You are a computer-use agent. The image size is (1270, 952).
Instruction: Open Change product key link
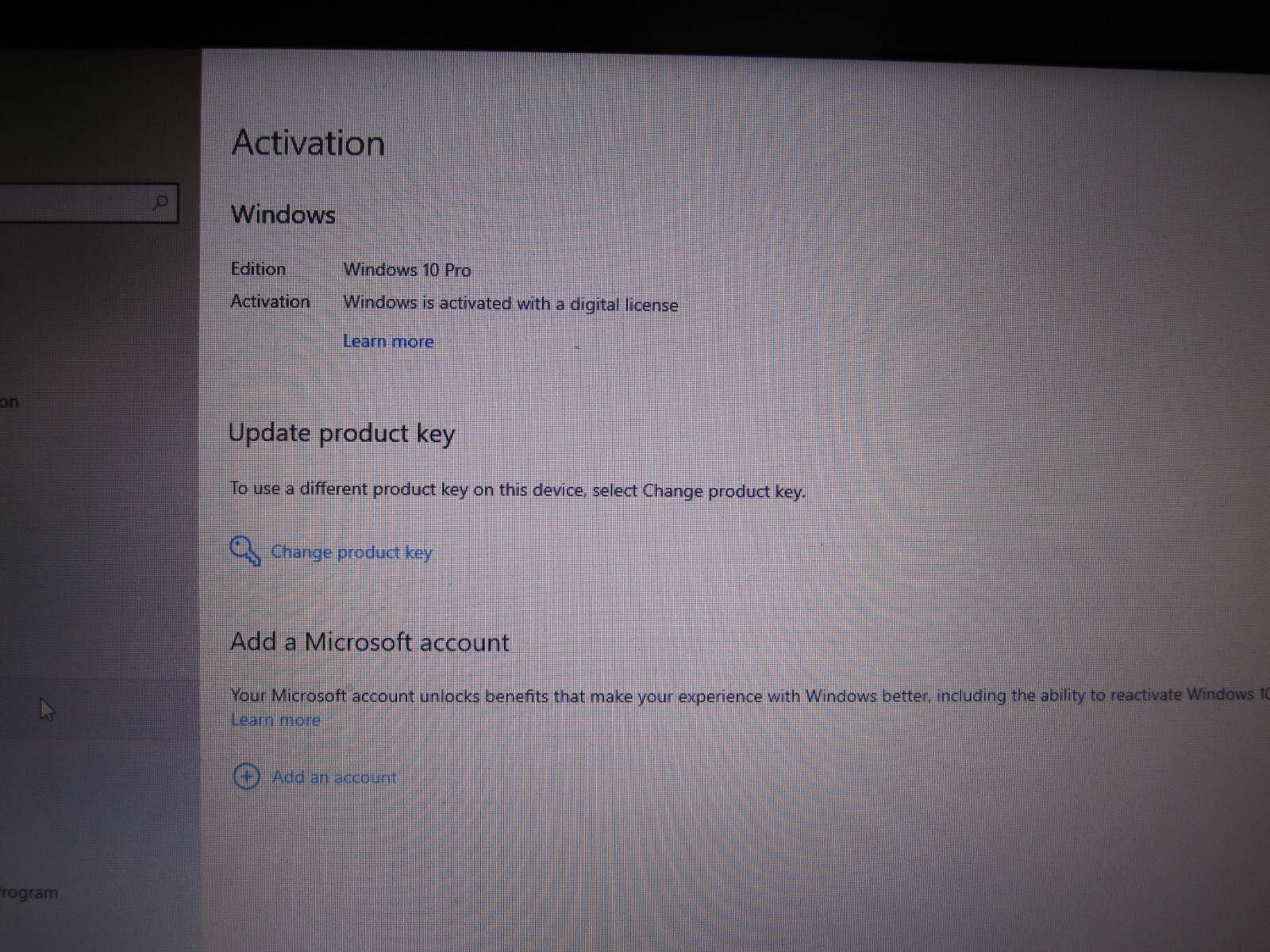click(x=352, y=552)
